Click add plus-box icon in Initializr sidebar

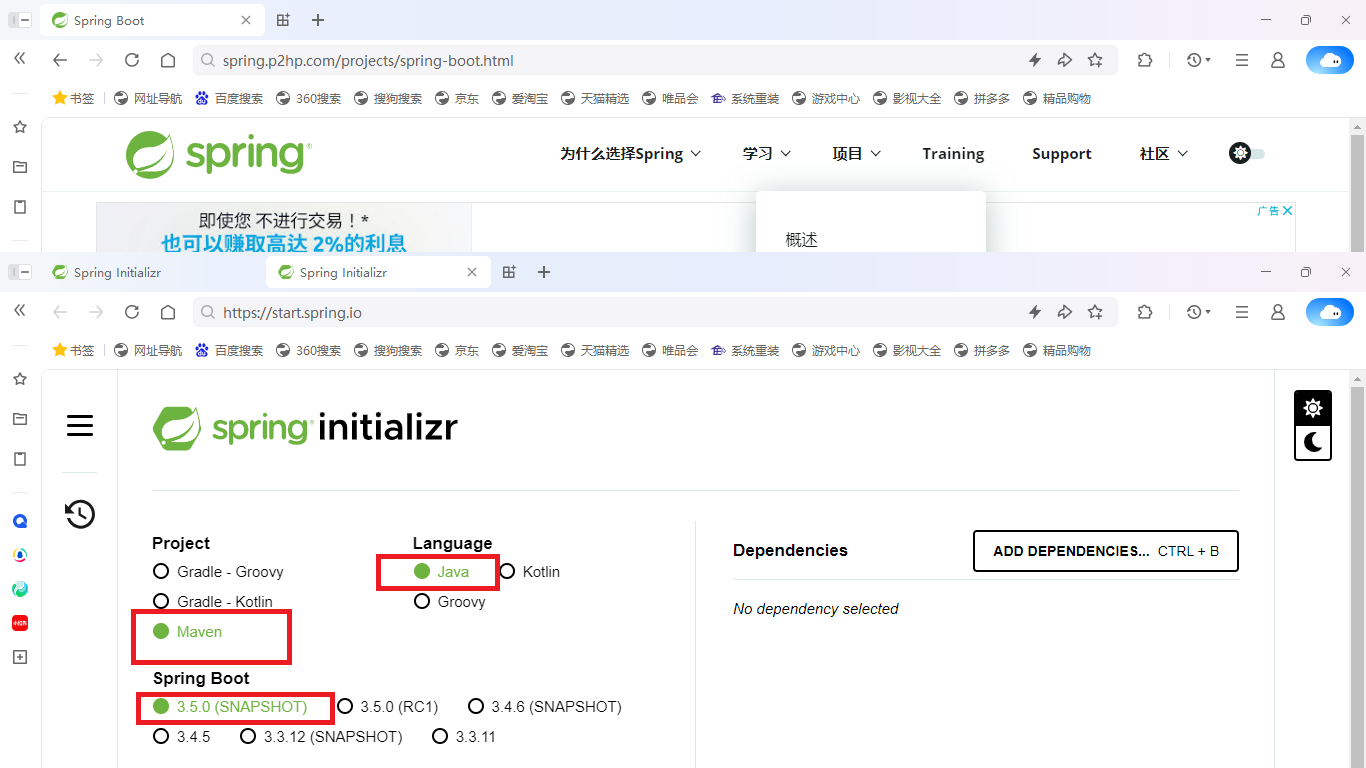[20, 657]
